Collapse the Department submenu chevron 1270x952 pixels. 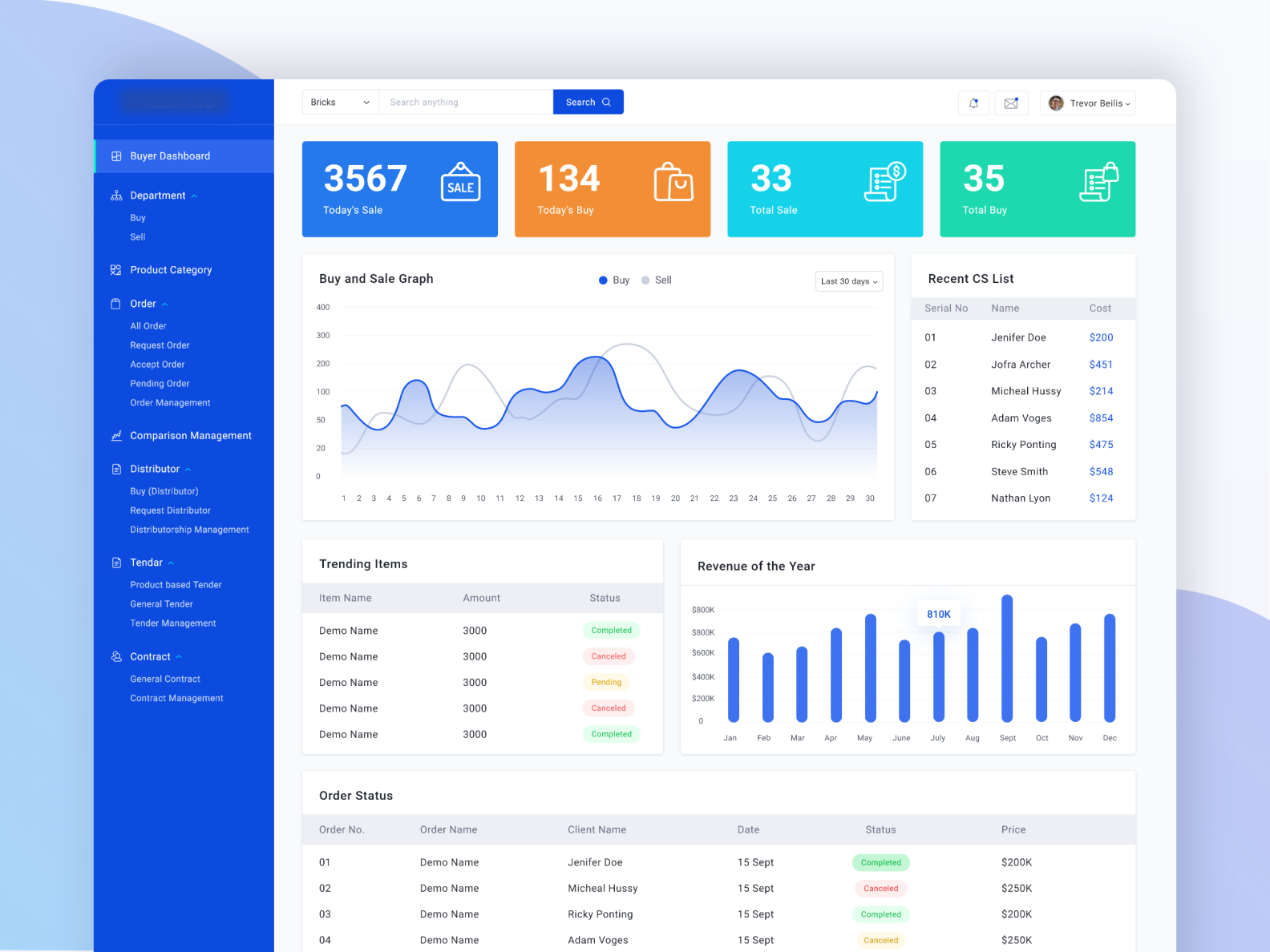click(194, 196)
